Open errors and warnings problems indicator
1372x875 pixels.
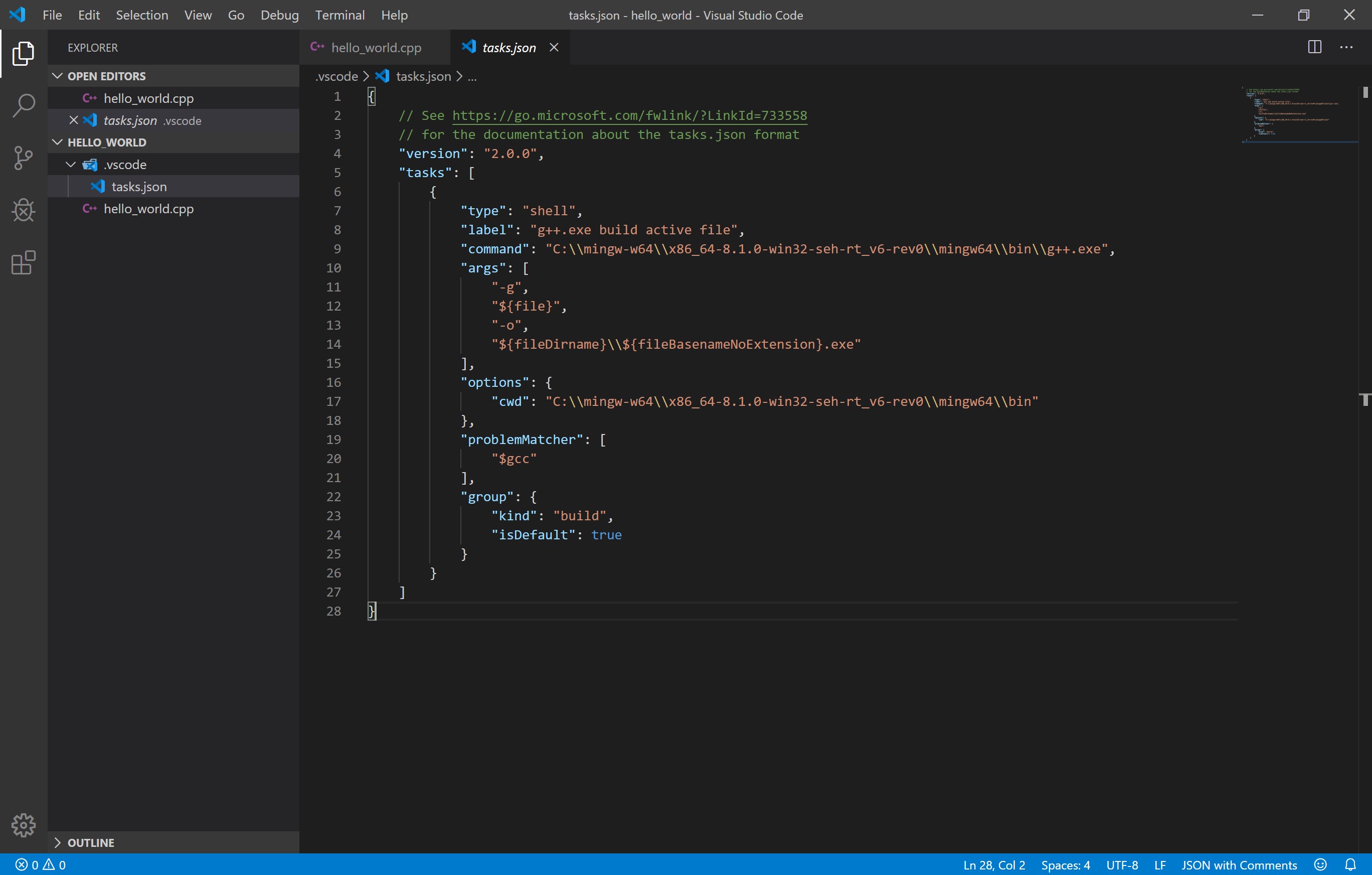pyautogui.click(x=40, y=865)
